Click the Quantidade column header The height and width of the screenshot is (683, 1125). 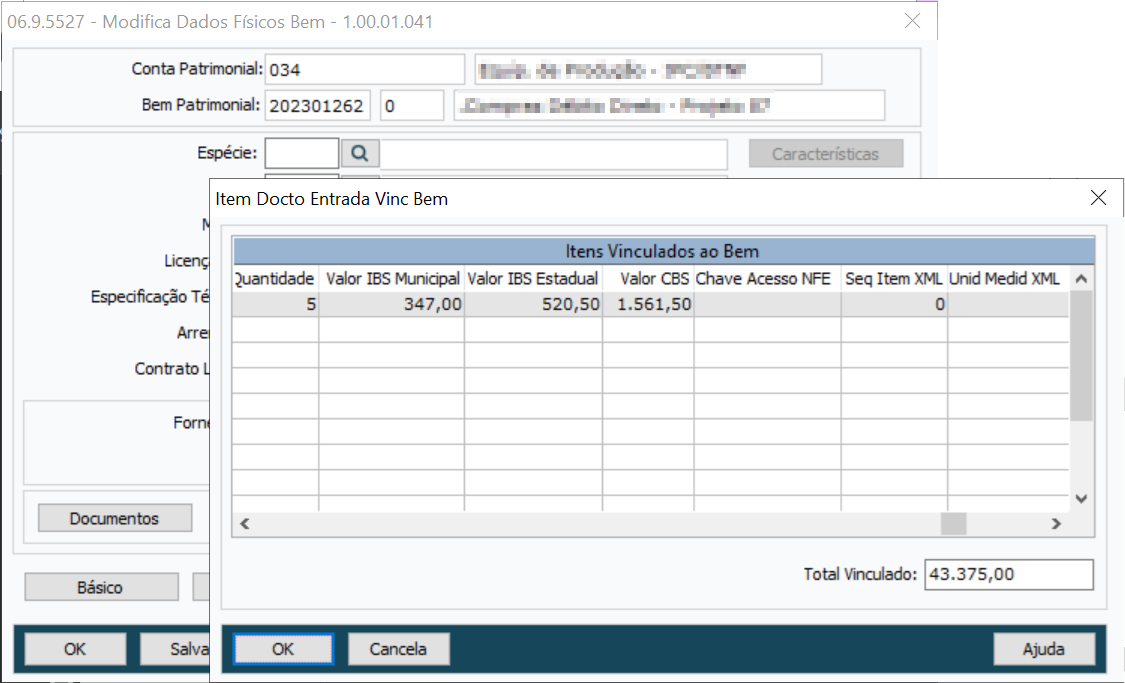[276, 278]
